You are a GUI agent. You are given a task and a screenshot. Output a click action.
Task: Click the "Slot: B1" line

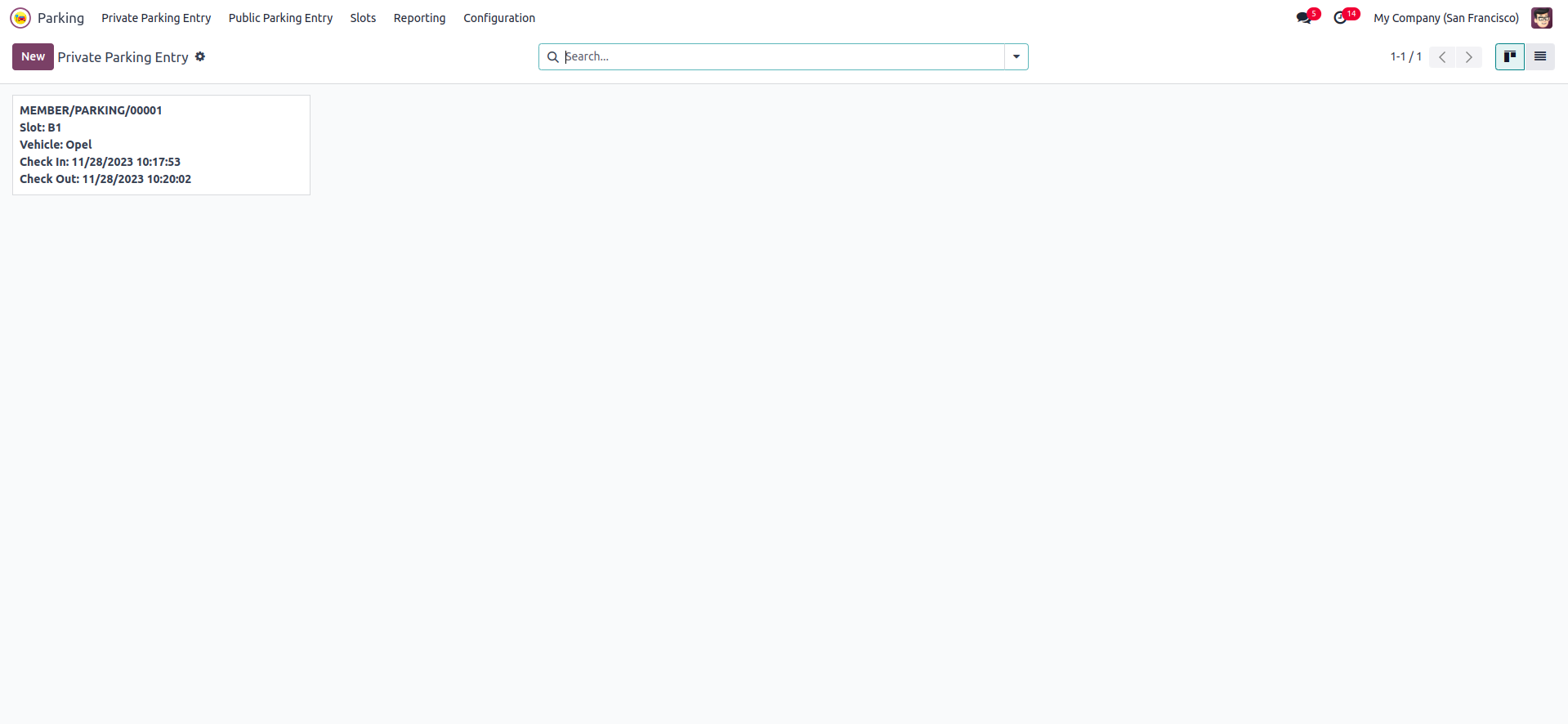[41, 127]
